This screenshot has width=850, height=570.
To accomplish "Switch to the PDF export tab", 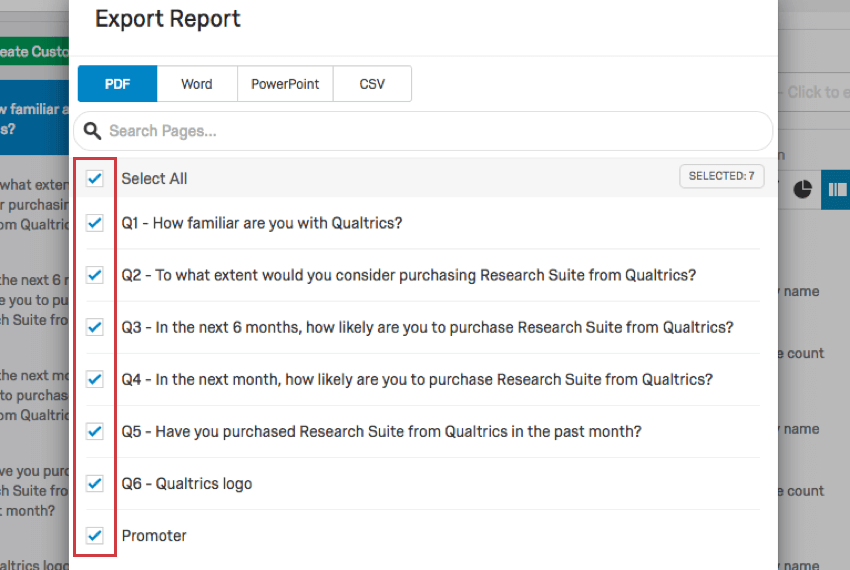I will (117, 84).
